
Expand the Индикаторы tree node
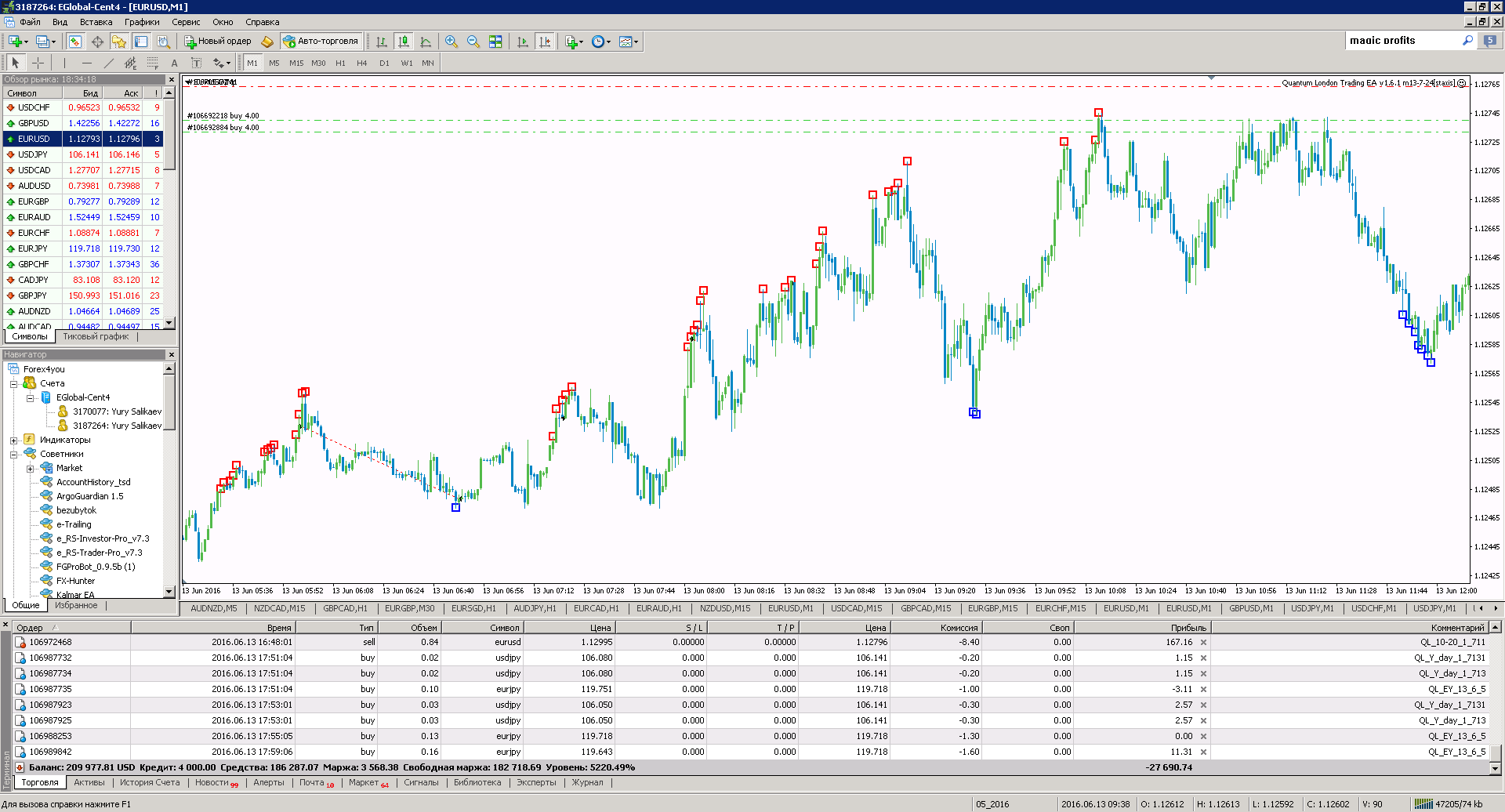[13, 440]
